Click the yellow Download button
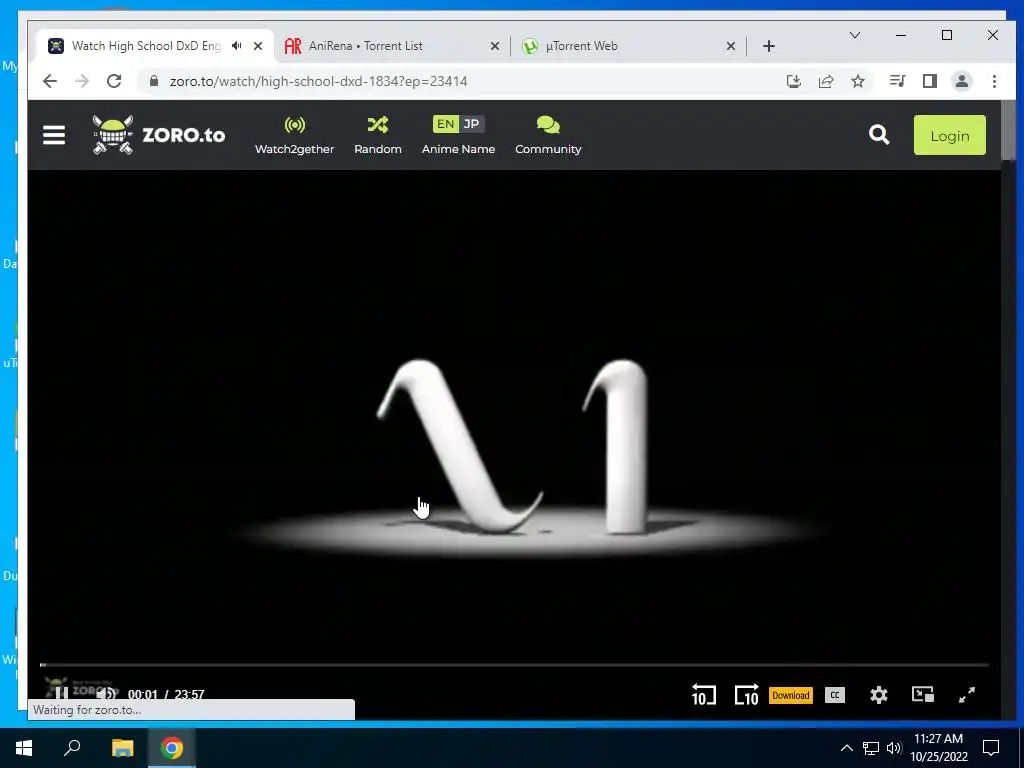 tap(790, 696)
